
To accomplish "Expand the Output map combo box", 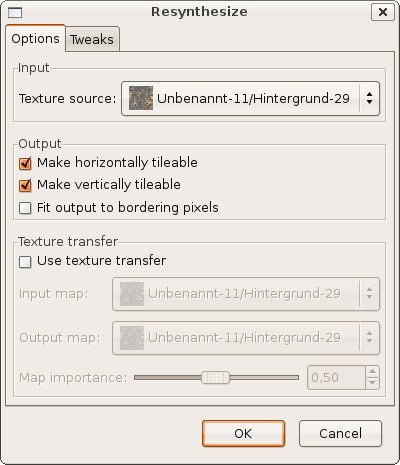I will point(246,338).
